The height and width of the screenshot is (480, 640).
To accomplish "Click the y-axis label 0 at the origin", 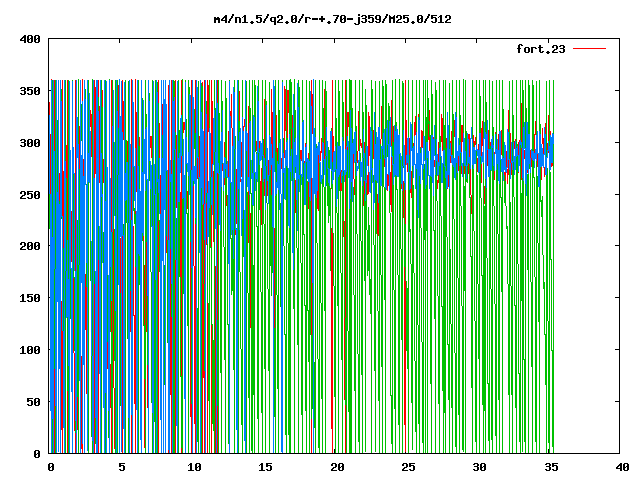I will (x=37, y=454).
